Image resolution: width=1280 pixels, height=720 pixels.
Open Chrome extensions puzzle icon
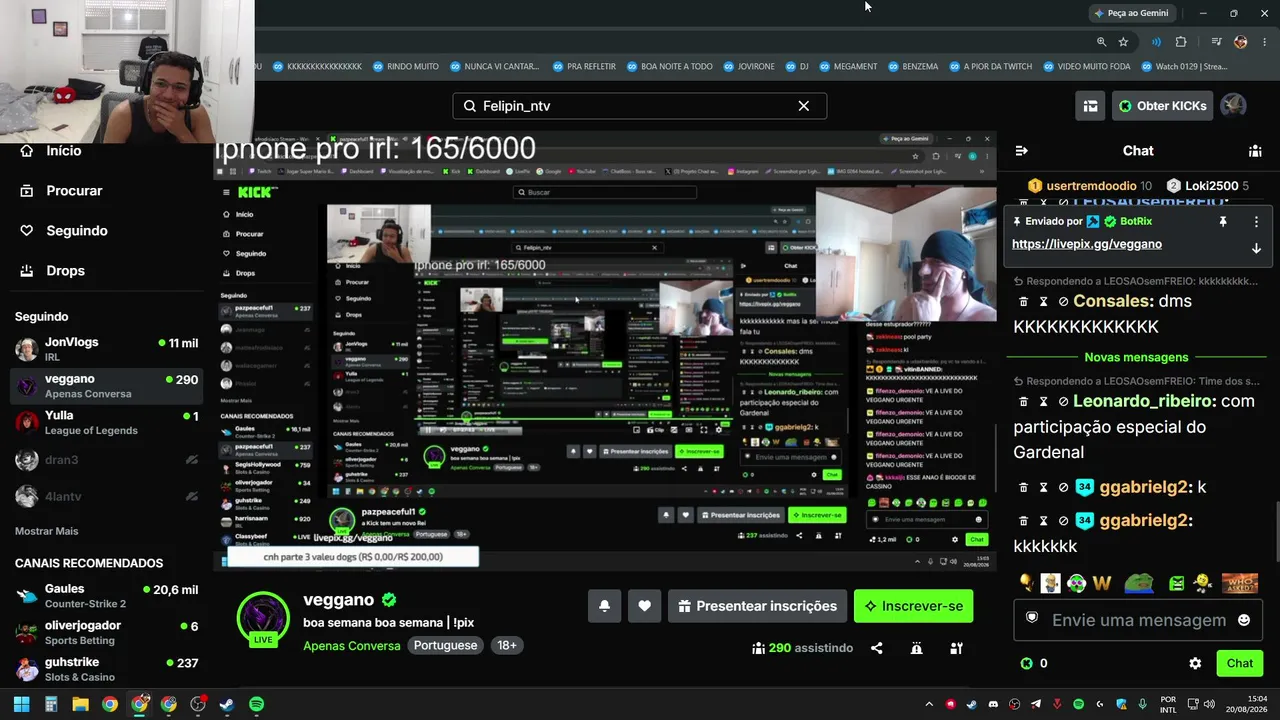pos(1181,42)
